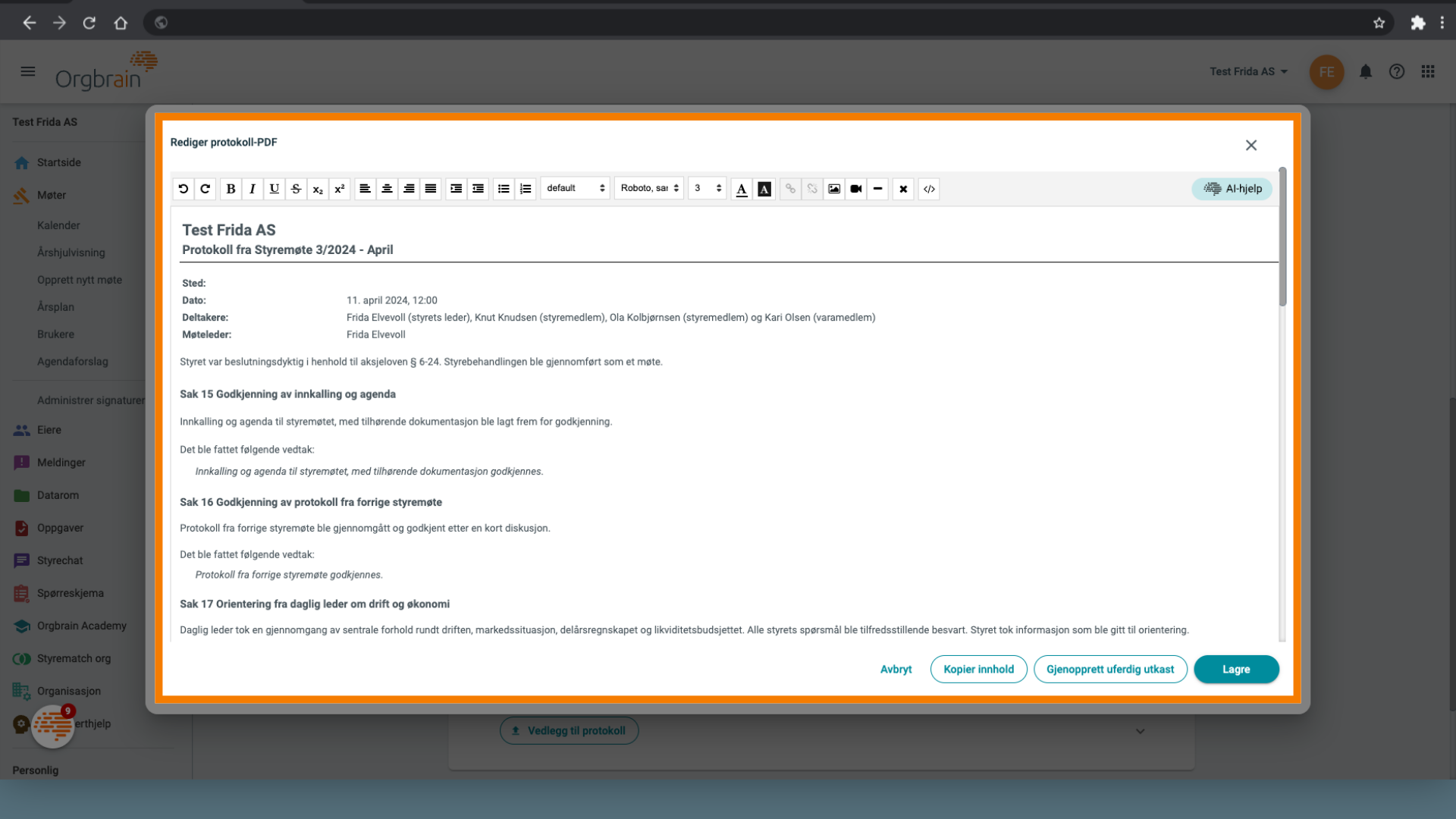Open the font size dropdown showing 3

click(708, 188)
